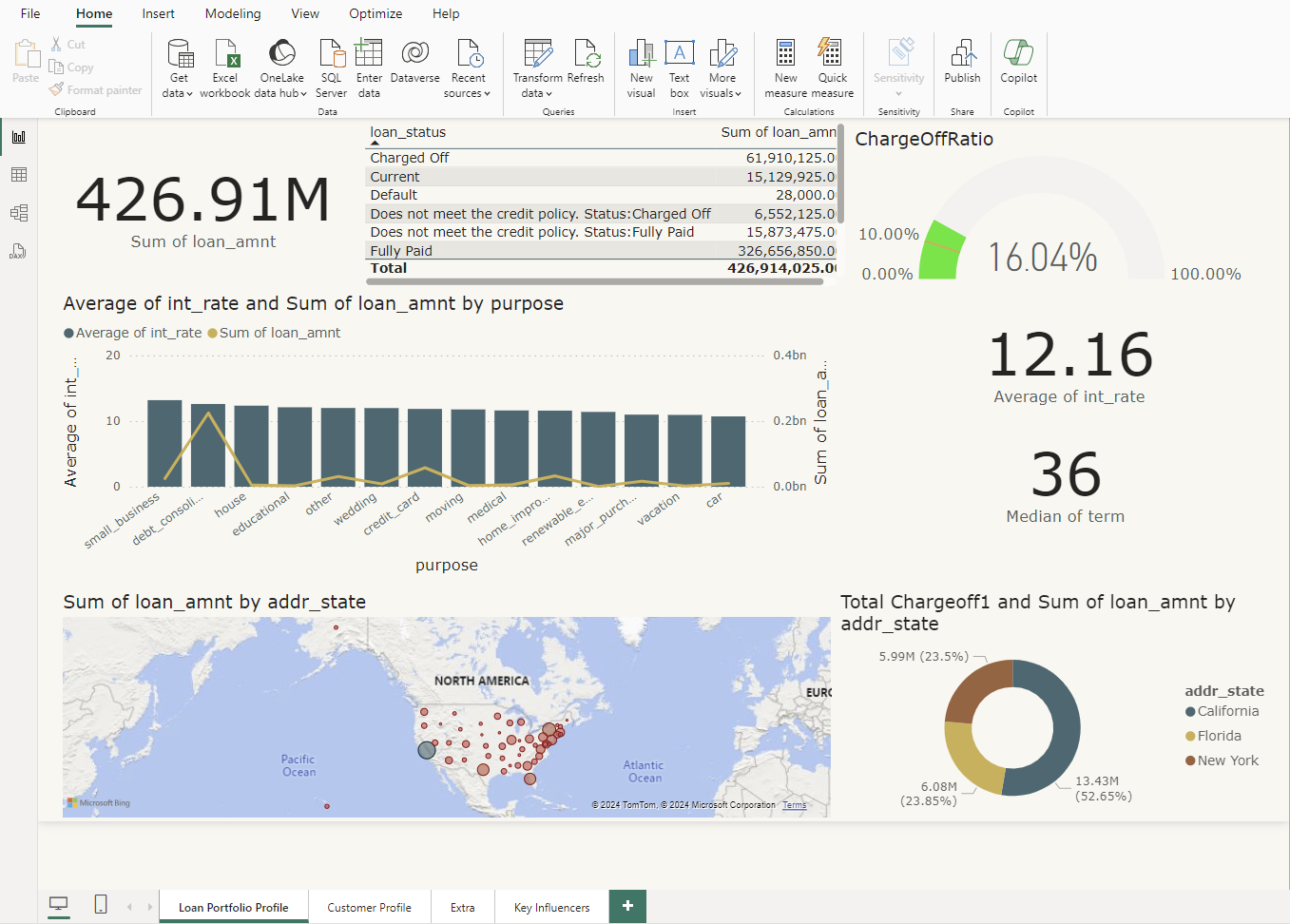
Task: Launch Copilot pane
Action: pos(1018,63)
